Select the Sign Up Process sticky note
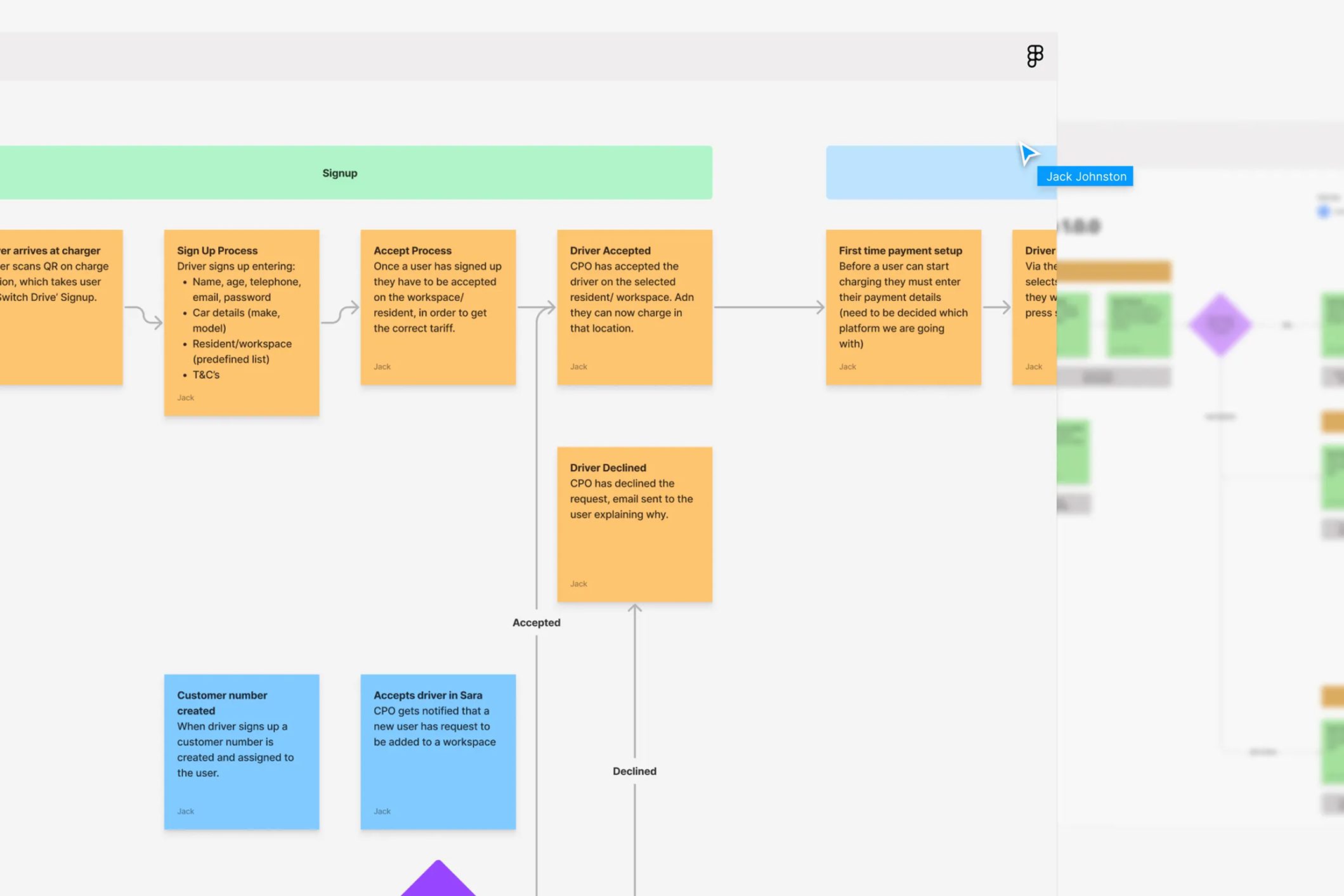 point(241,322)
